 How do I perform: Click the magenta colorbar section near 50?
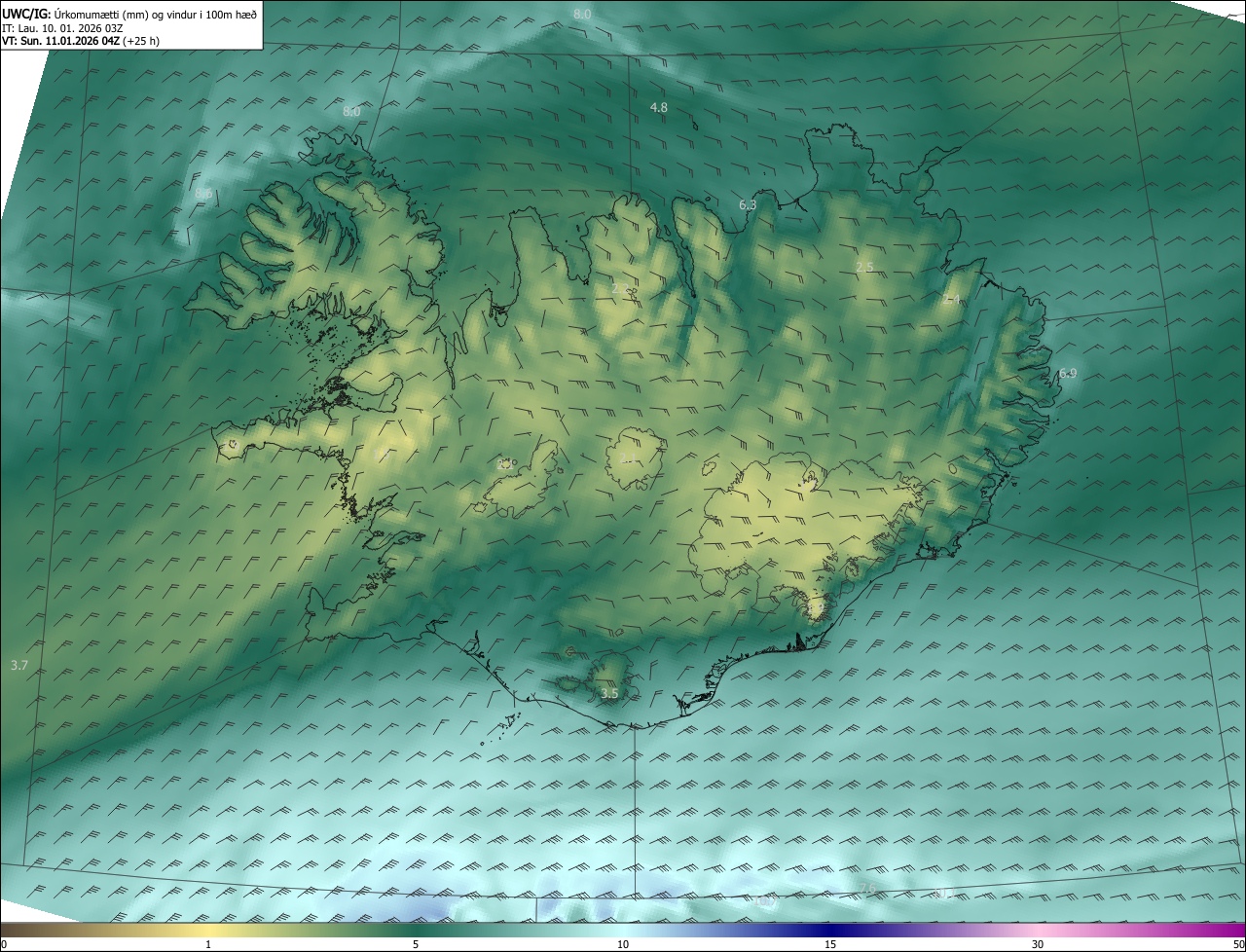[1227, 930]
